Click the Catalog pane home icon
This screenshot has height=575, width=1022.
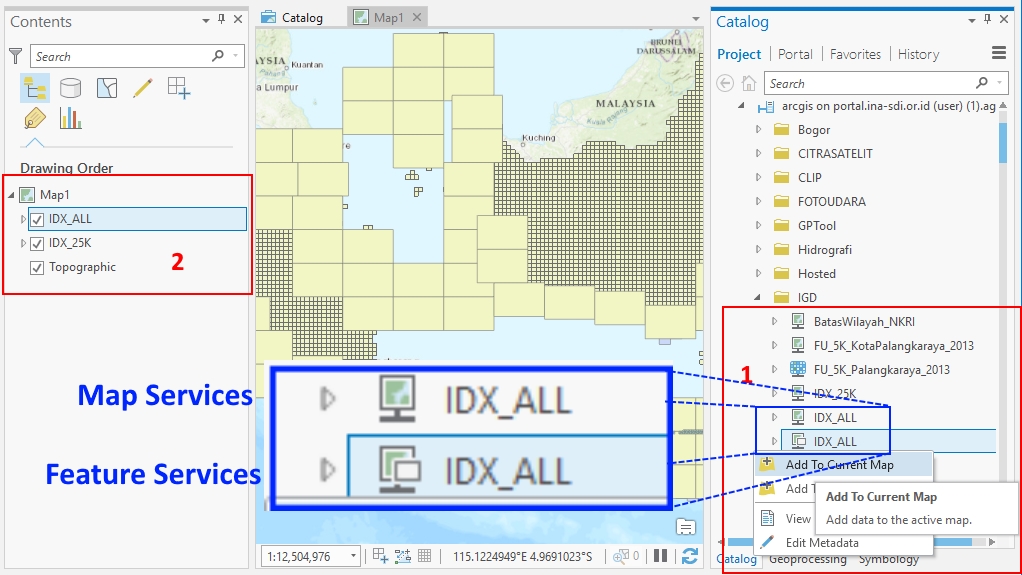[x=749, y=83]
